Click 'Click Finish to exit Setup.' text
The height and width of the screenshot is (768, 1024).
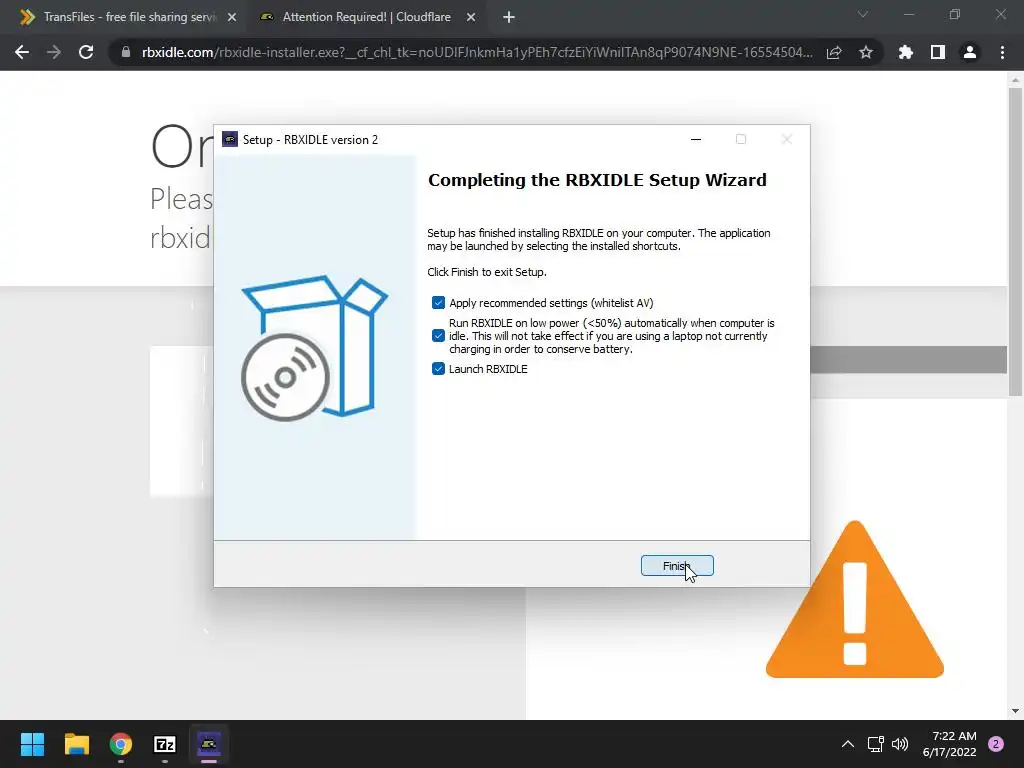(x=487, y=272)
